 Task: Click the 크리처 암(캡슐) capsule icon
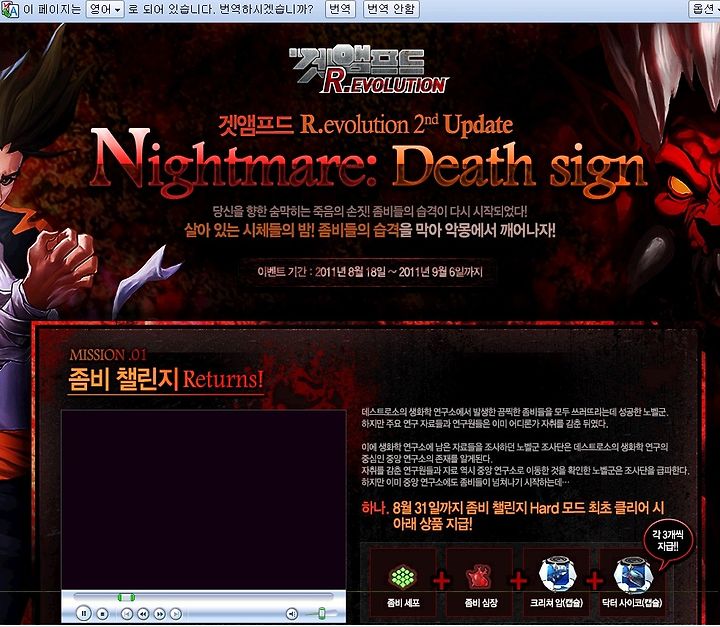(x=557, y=574)
